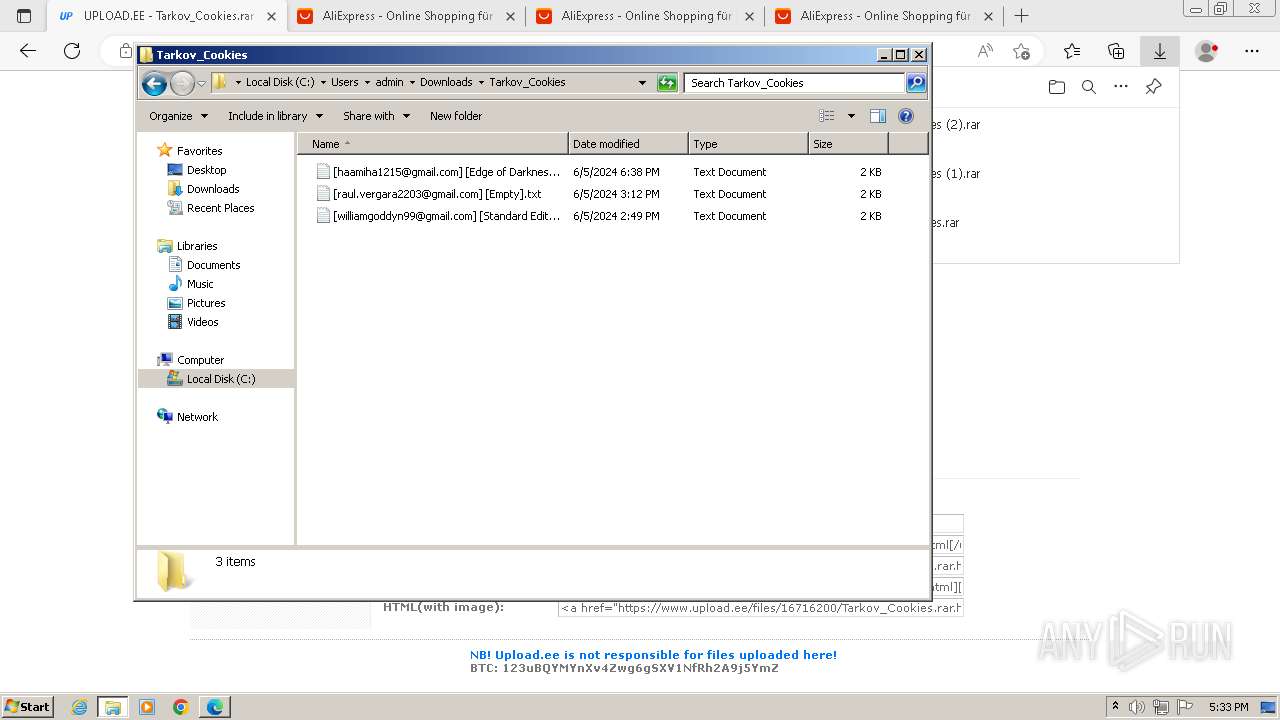Image resolution: width=1280 pixels, height=720 pixels.
Task: Click the taskbar volume speaker icon
Action: [1136, 707]
